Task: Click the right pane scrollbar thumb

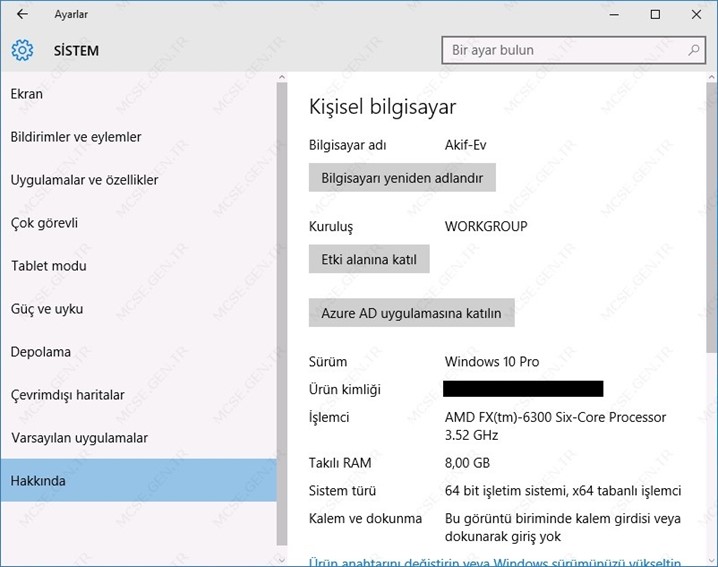Action: click(x=712, y=218)
